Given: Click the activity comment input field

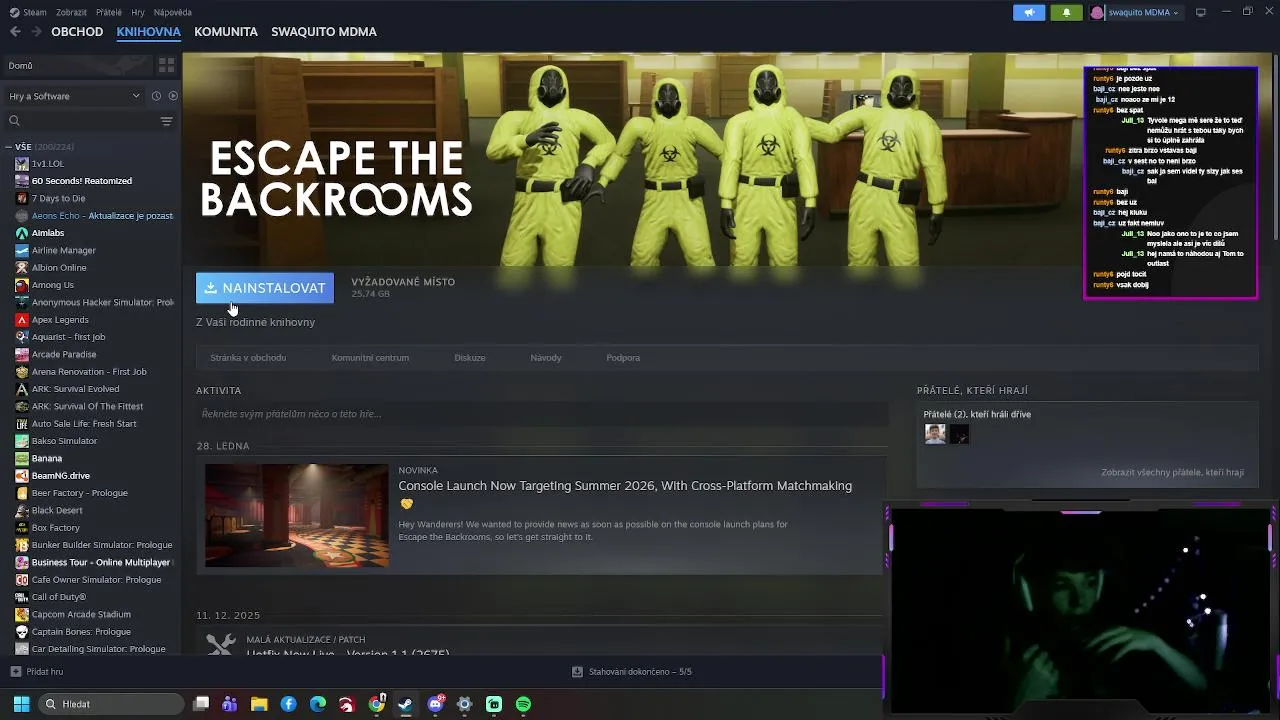Looking at the screenshot, I should coord(542,414).
